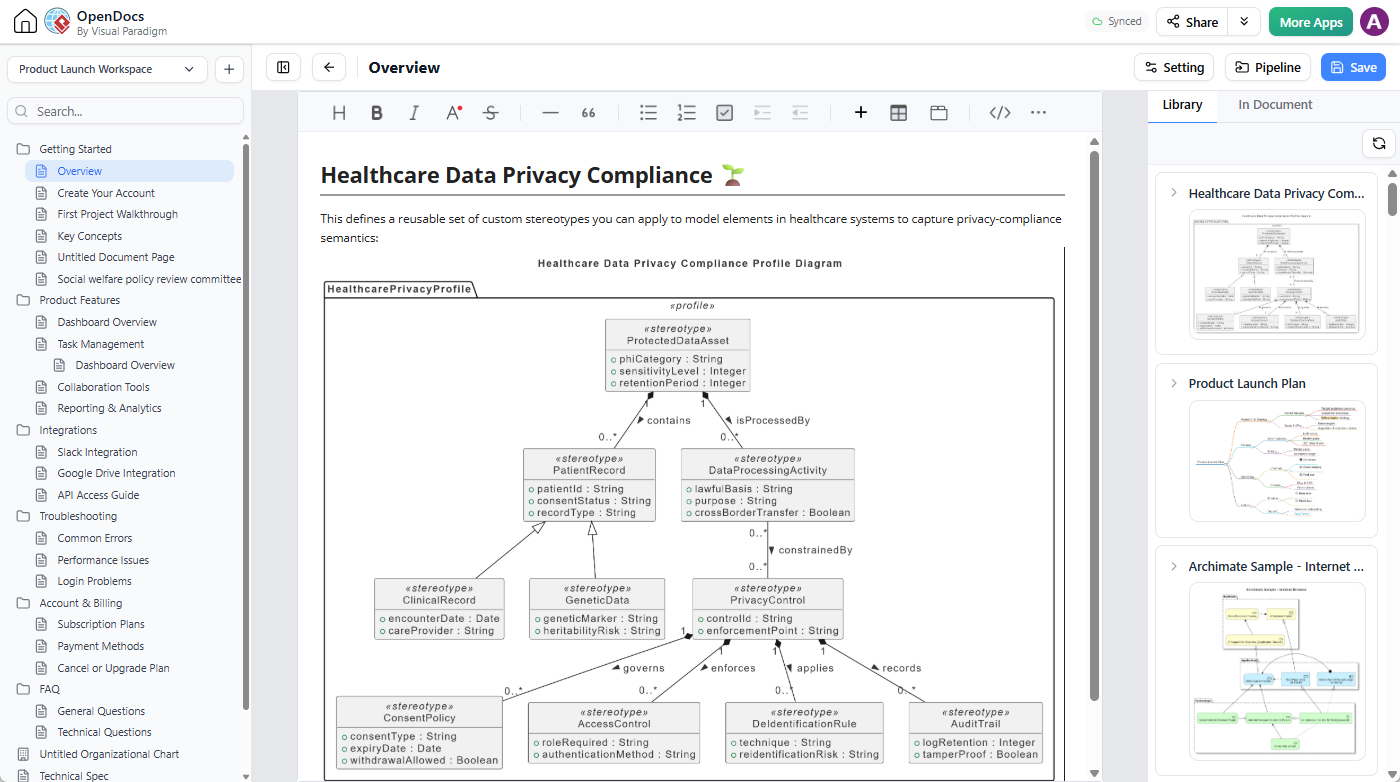Insert a block quote
1400x782 pixels.
point(588,113)
